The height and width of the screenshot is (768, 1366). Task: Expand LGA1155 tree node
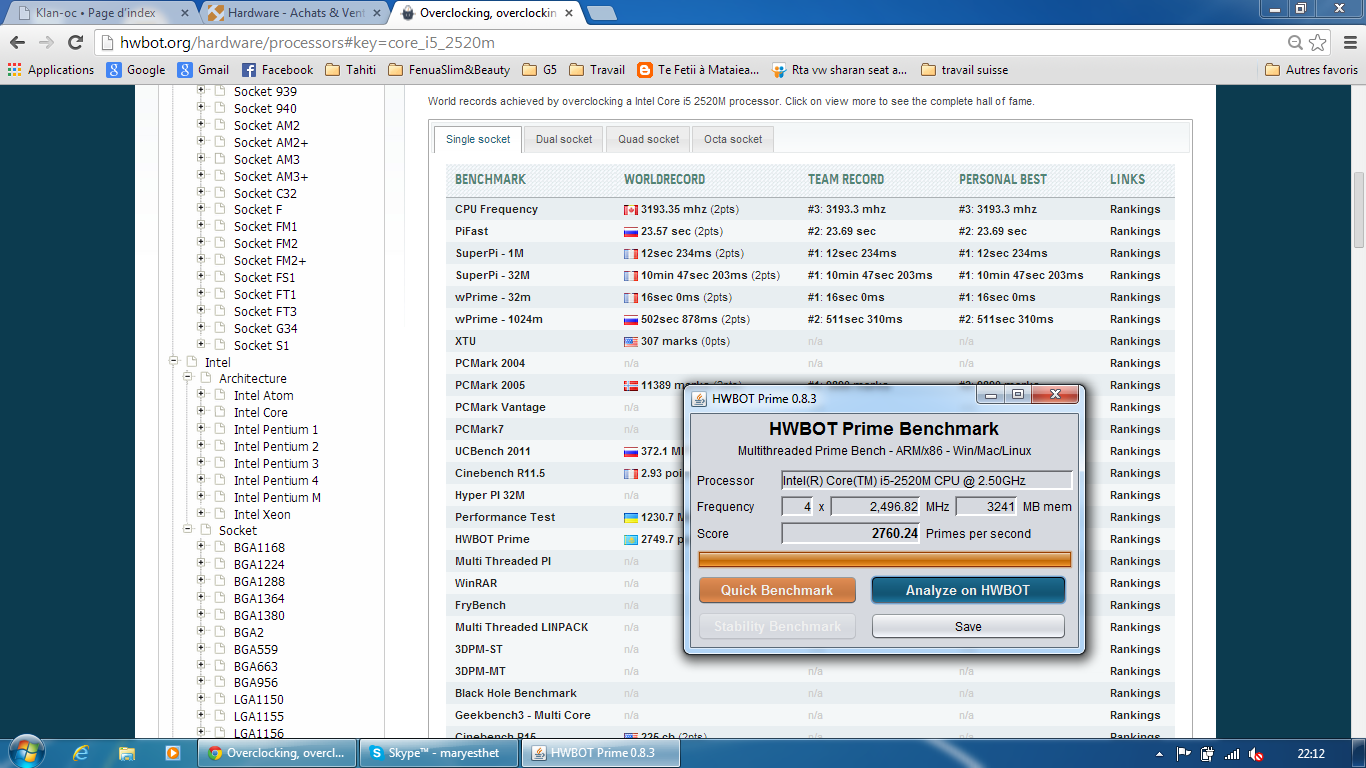click(201, 716)
